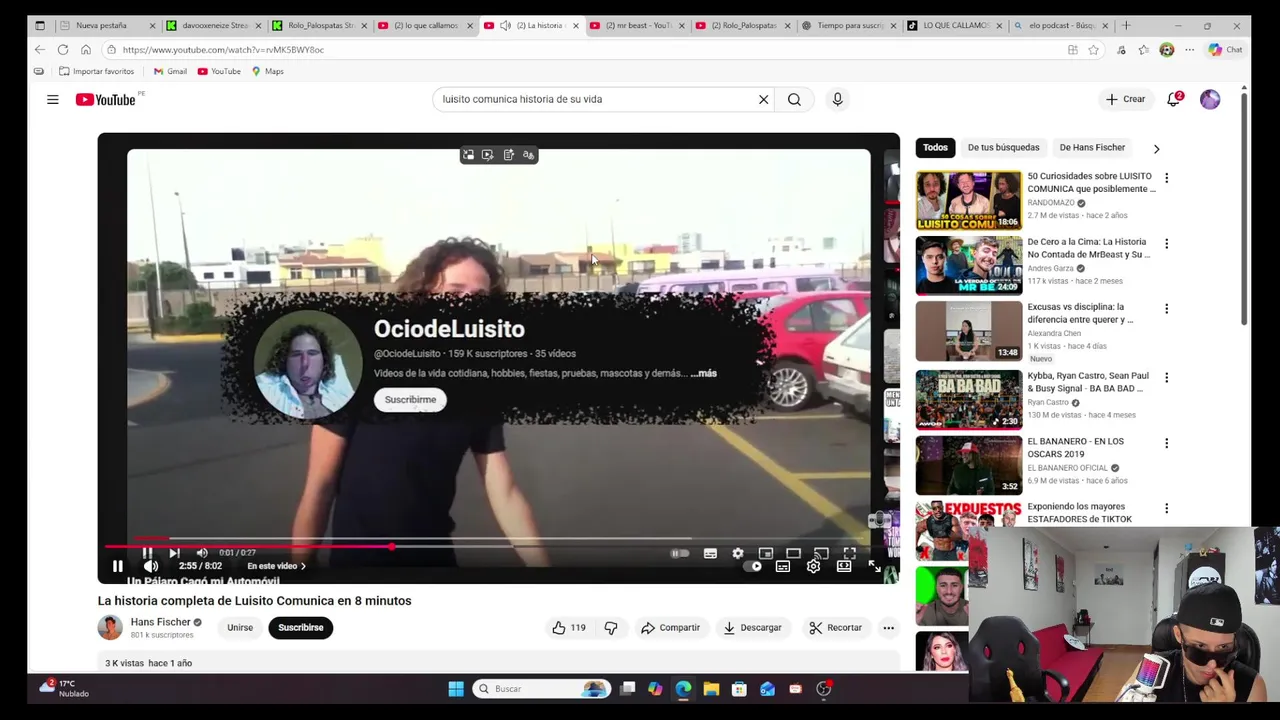Select the 'Todos' filter chip

coord(935,147)
